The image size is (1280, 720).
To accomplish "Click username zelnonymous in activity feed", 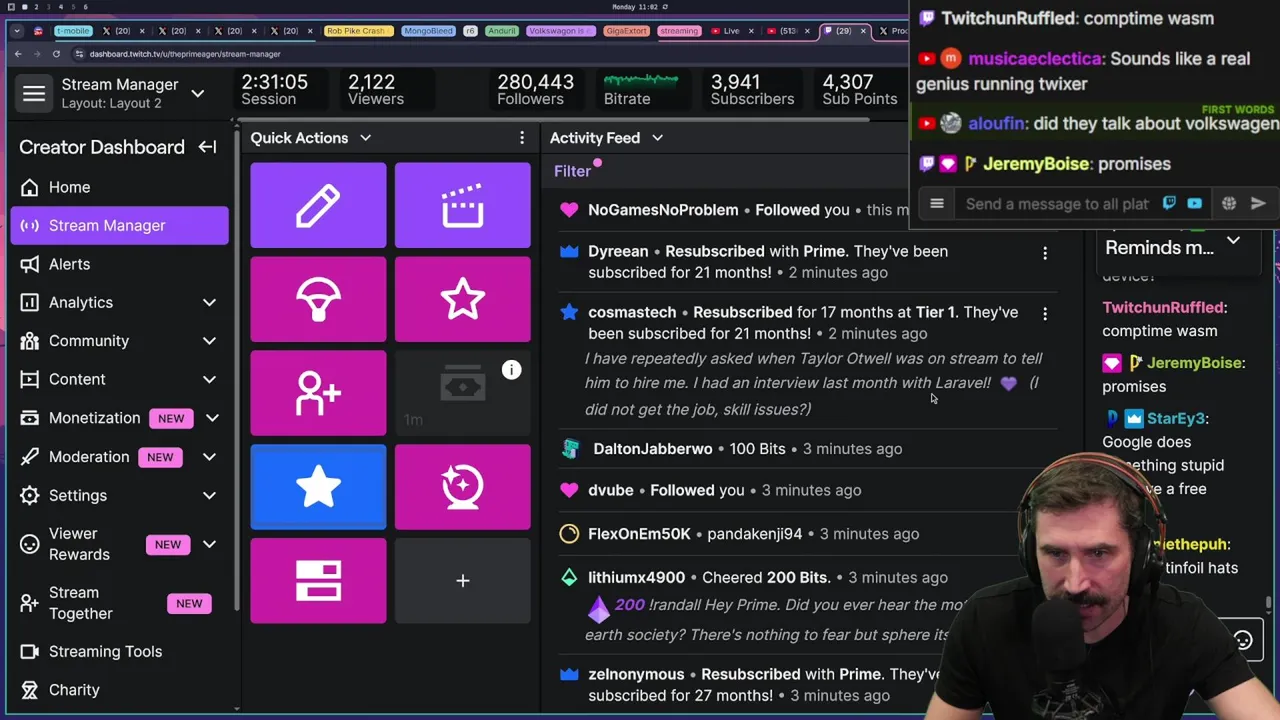I will point(636,675).
